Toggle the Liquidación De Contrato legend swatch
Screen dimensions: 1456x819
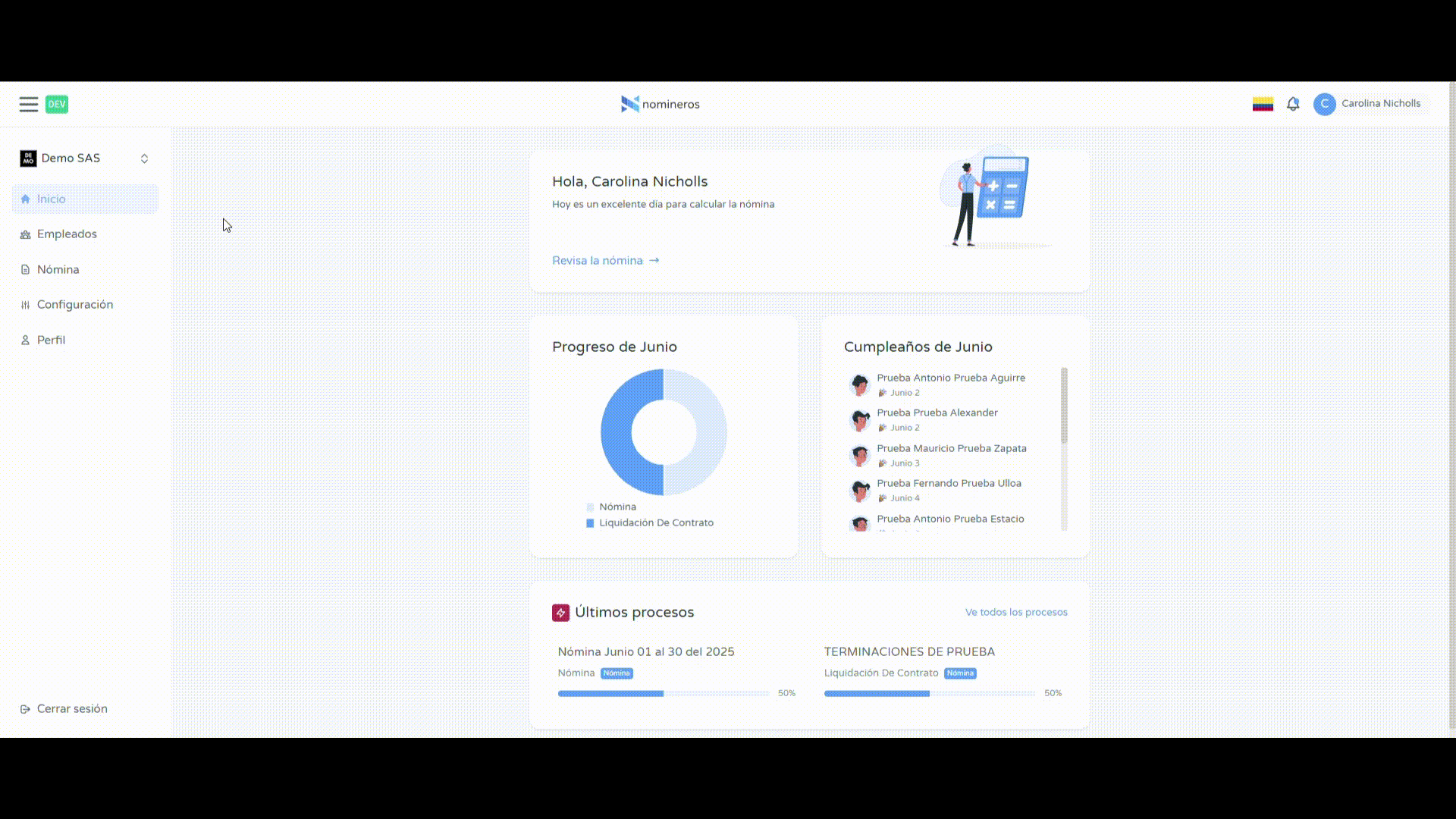tap(590, 523)
